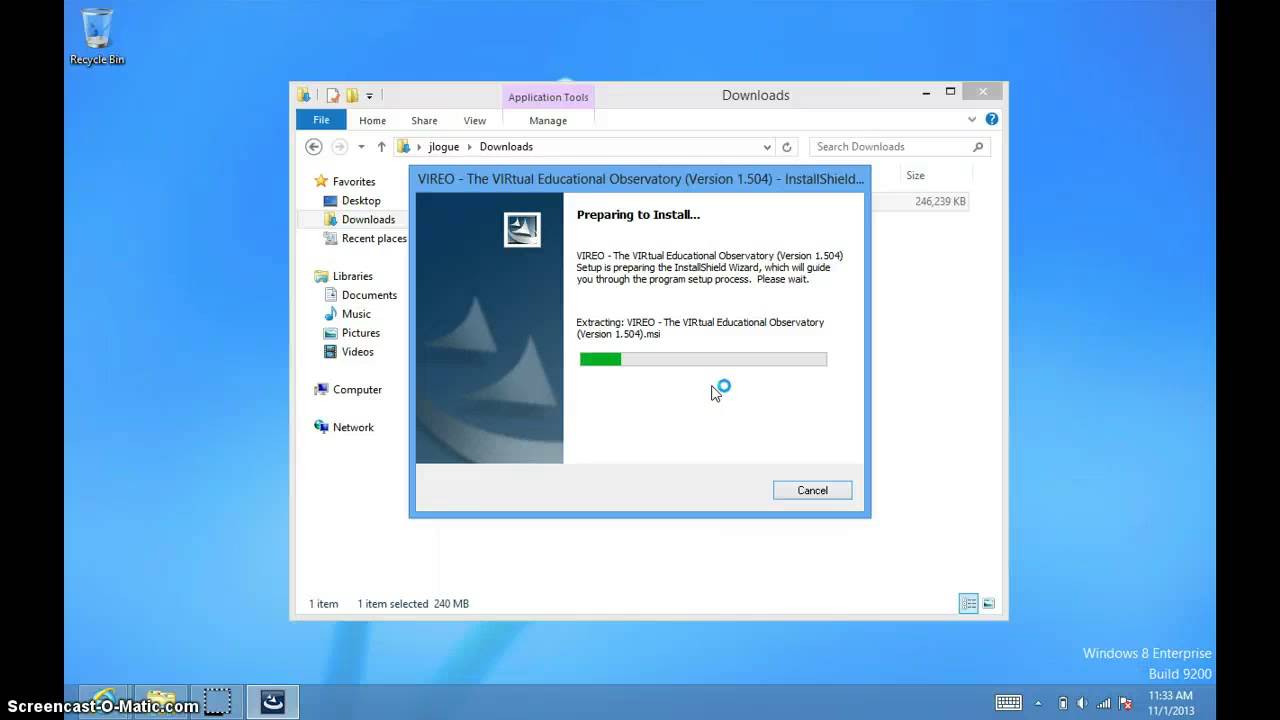Viewport: 1280px width, 720px height.
Task: Switch to the Share ribbon tab
Action: pos(424,120)
